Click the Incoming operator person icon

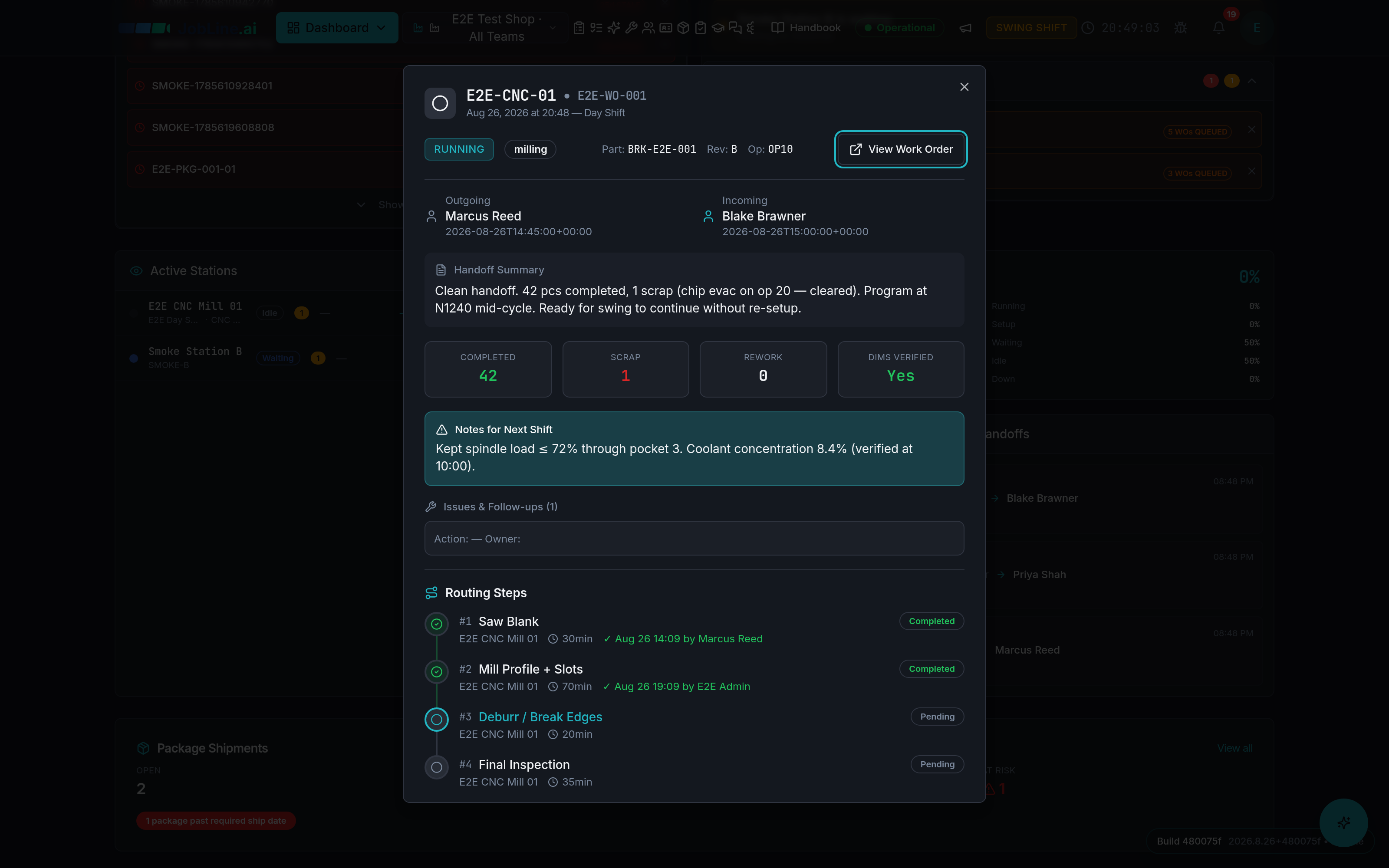(x=708, y=217)
